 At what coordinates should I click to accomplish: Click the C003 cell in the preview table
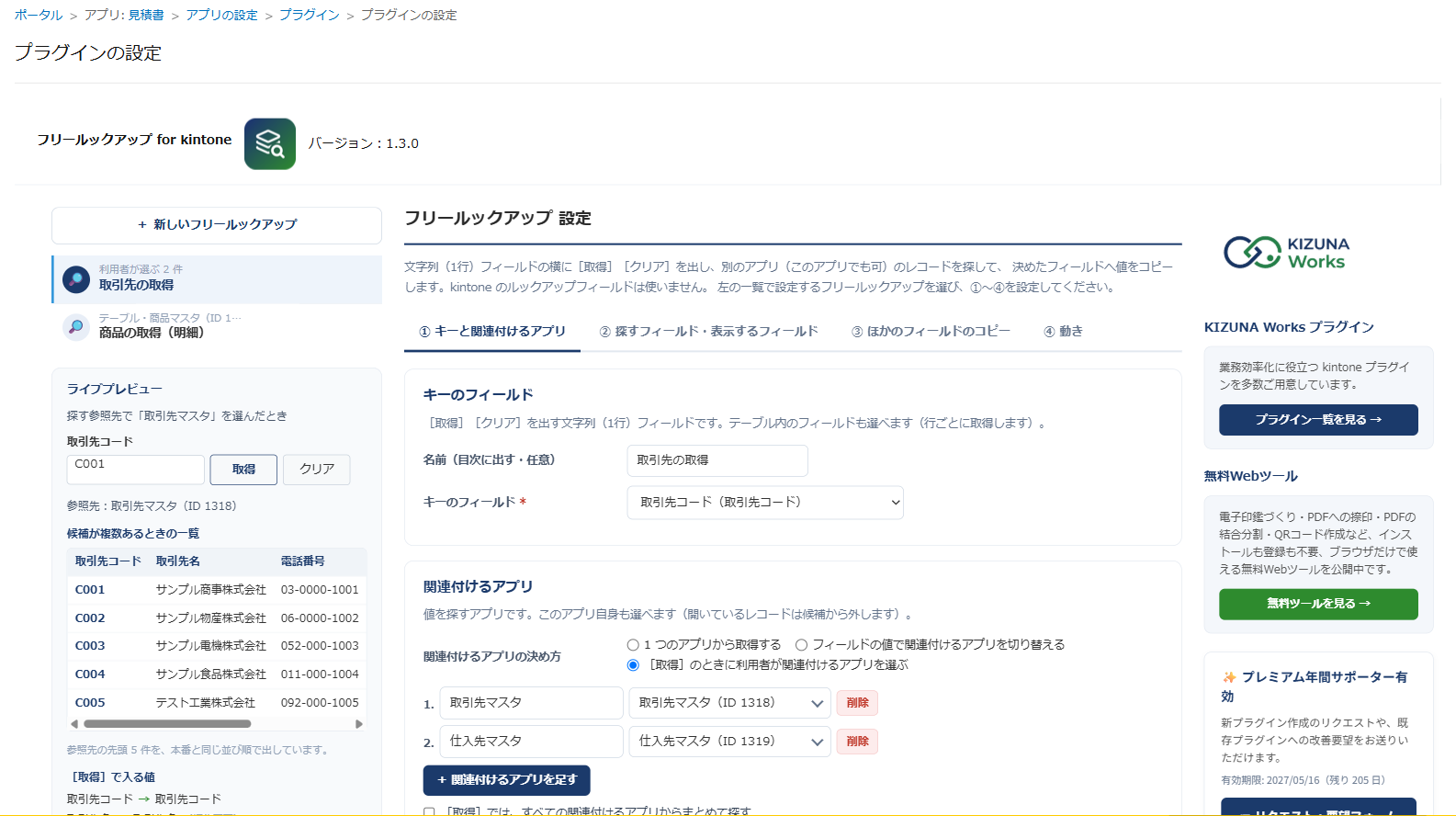(90, 646)
